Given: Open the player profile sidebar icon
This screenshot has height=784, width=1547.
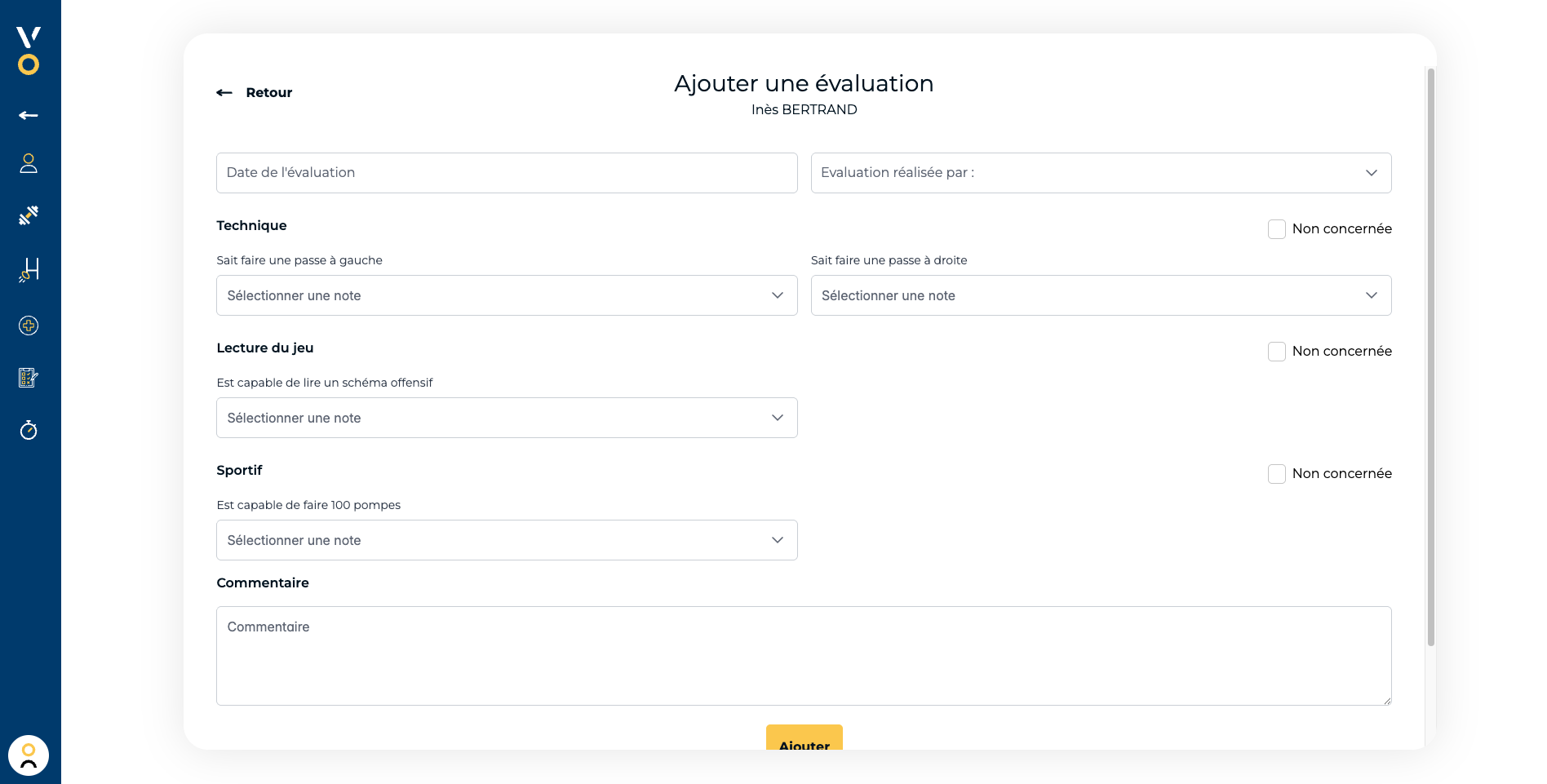Looking at the screenshot, I should coord(29,163).
